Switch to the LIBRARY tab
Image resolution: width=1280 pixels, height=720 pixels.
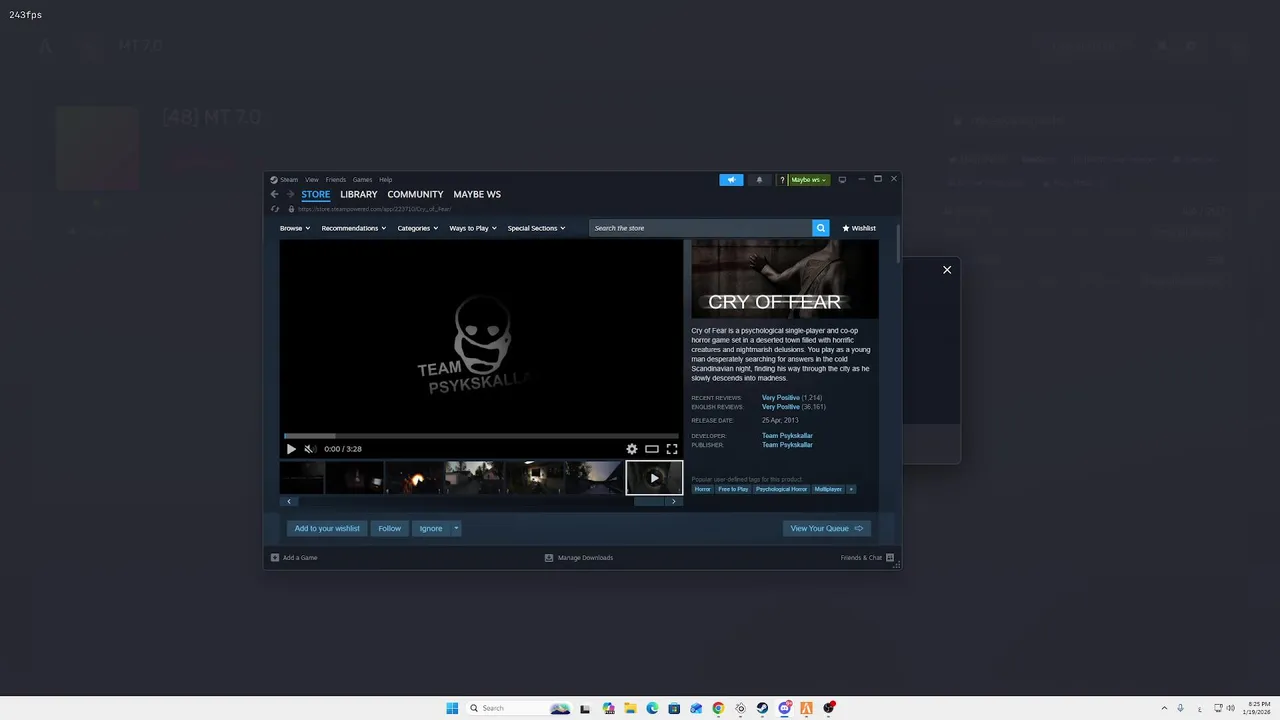coord(358,194)
